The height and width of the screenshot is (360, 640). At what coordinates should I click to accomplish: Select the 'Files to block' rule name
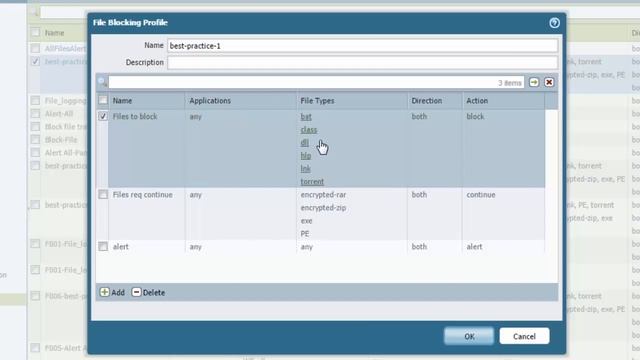(x=135, y=116)
